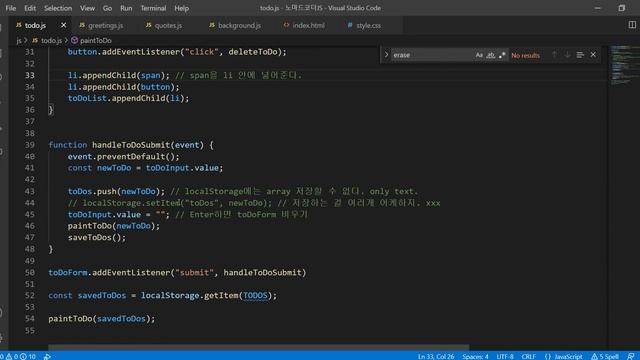Click the restore window button
Screen dimensions: 640x360
coord(621,8)
